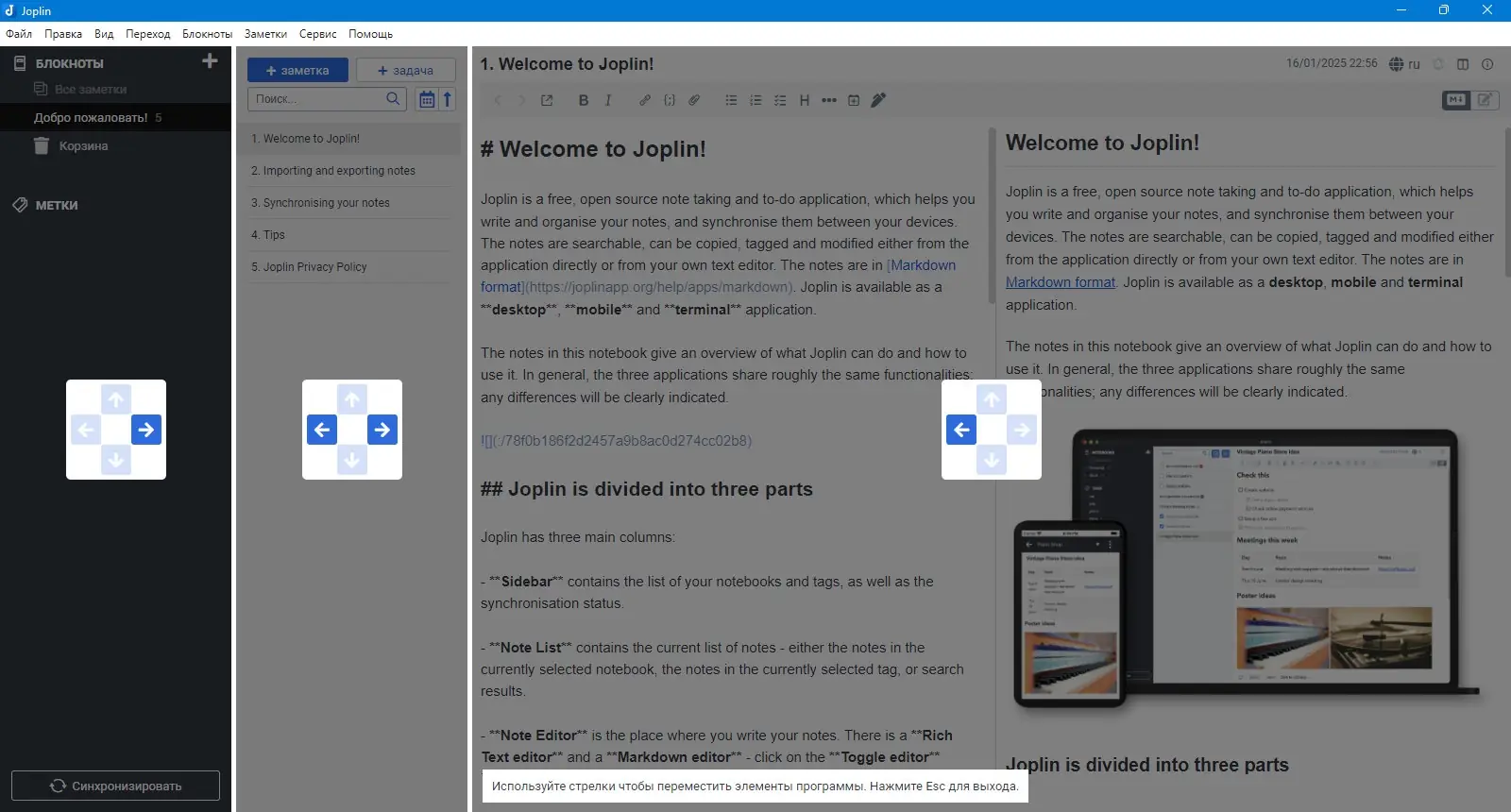Open note in external editor icon

547,100
